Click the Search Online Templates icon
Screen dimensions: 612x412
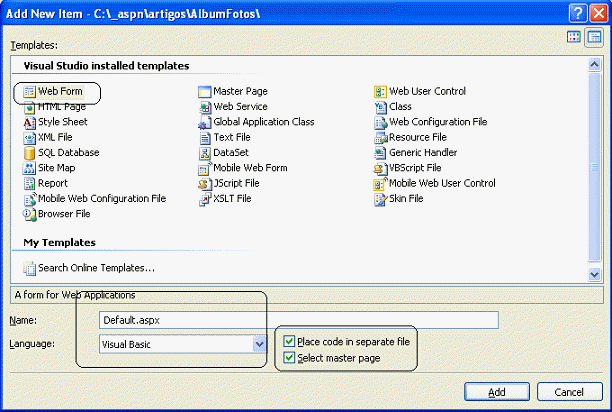pyautogui.click(x=29, y=268)
